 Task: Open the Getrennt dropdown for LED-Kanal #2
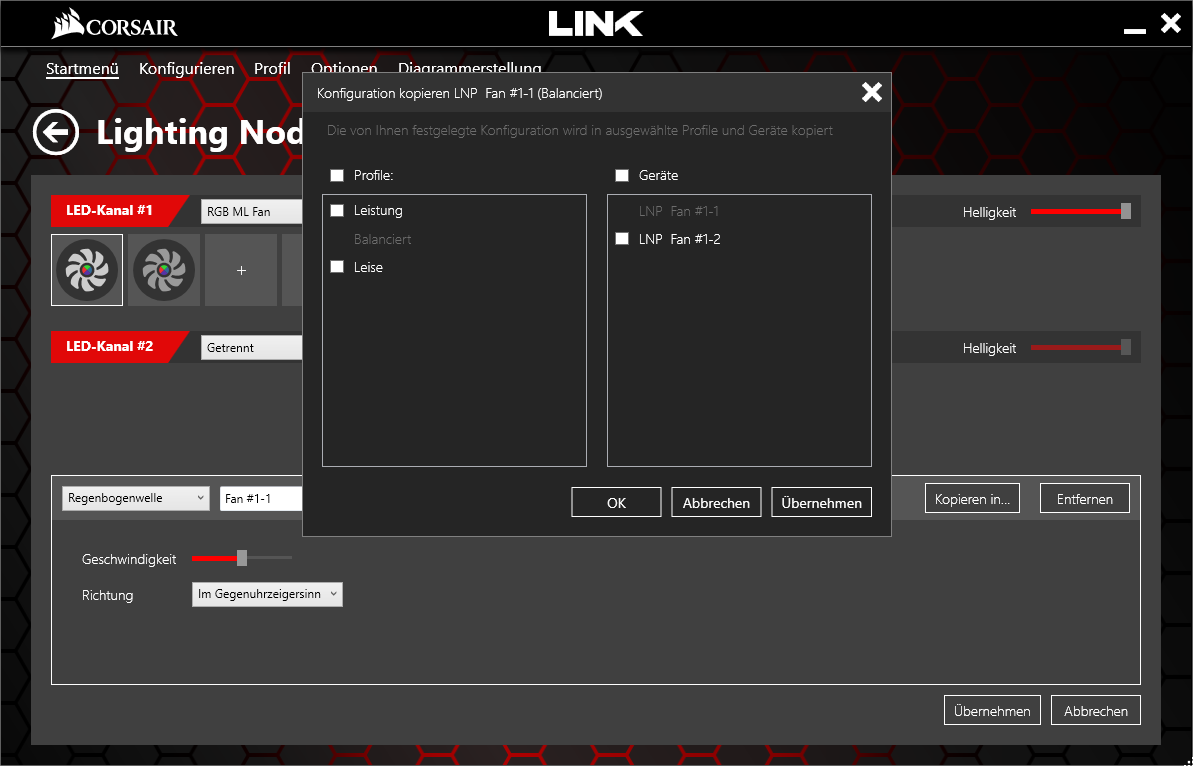252,348
